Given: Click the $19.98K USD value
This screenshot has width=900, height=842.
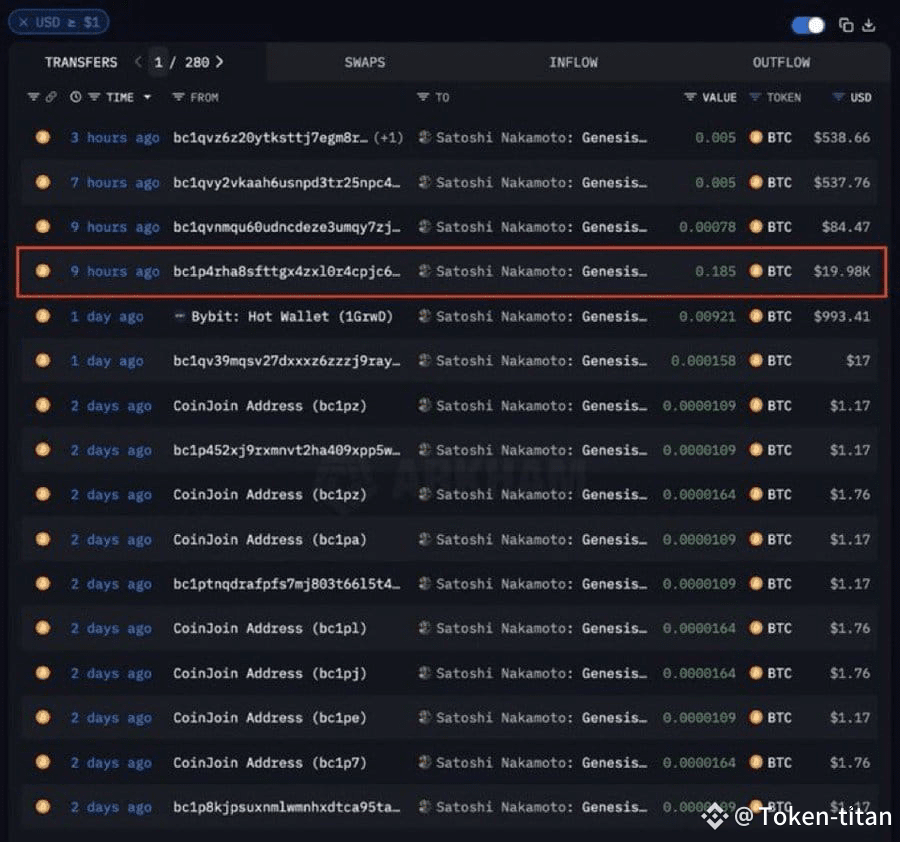Looking at the screenshot, I should pos(841,271).
